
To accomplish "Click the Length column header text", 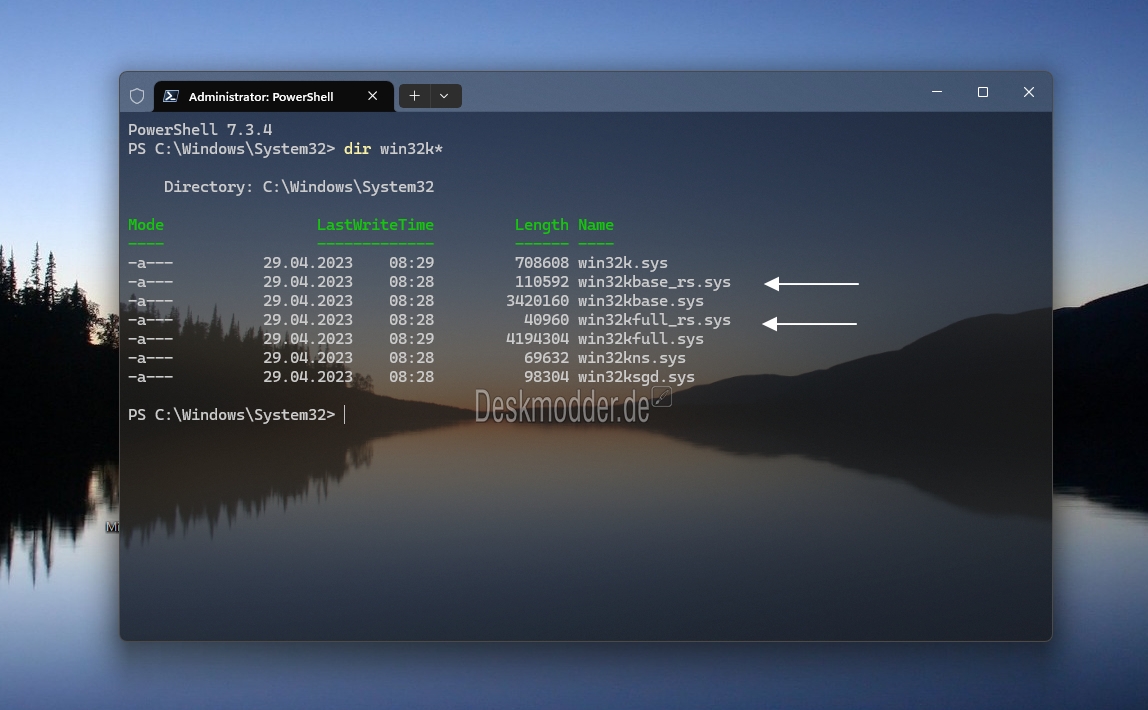I will [541, 225].
